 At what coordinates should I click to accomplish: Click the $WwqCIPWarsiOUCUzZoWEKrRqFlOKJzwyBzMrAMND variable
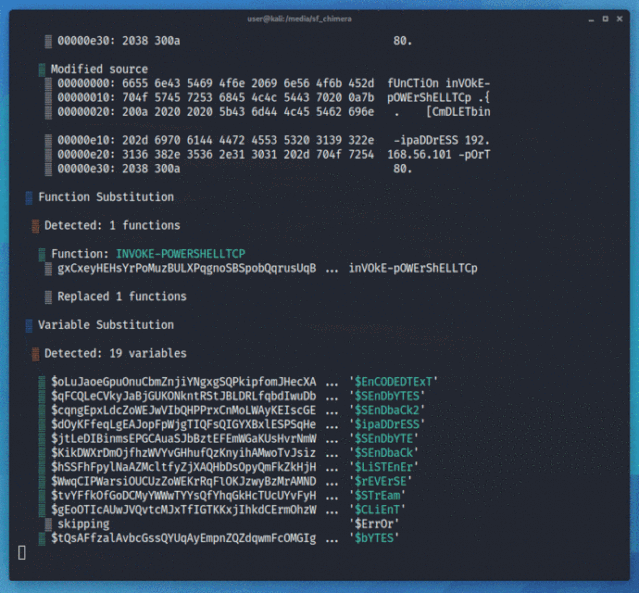[x=183, y=481]
